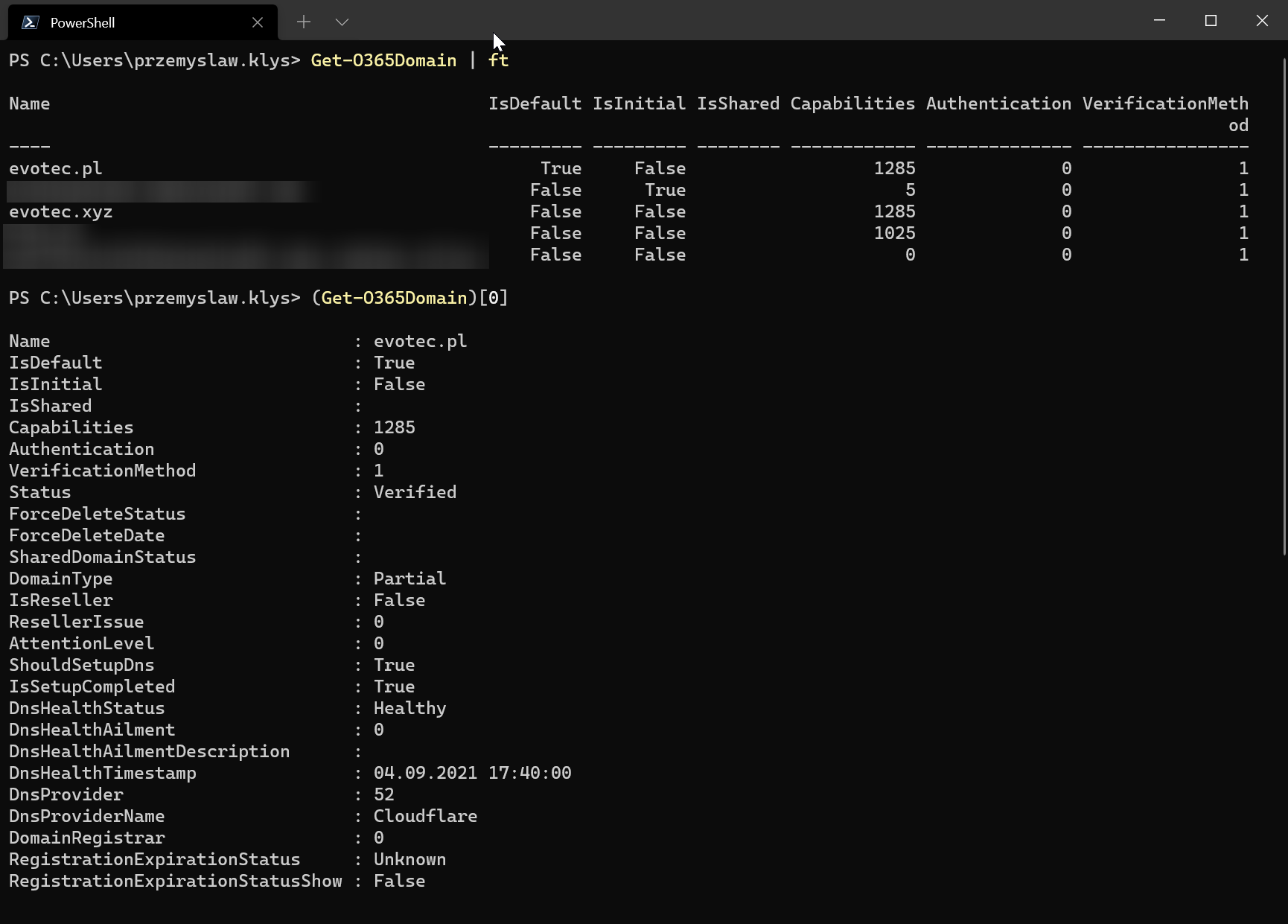Click the Healthy DnsHealthStatus value
This screenshot has width=1288, height=924.
409,708
